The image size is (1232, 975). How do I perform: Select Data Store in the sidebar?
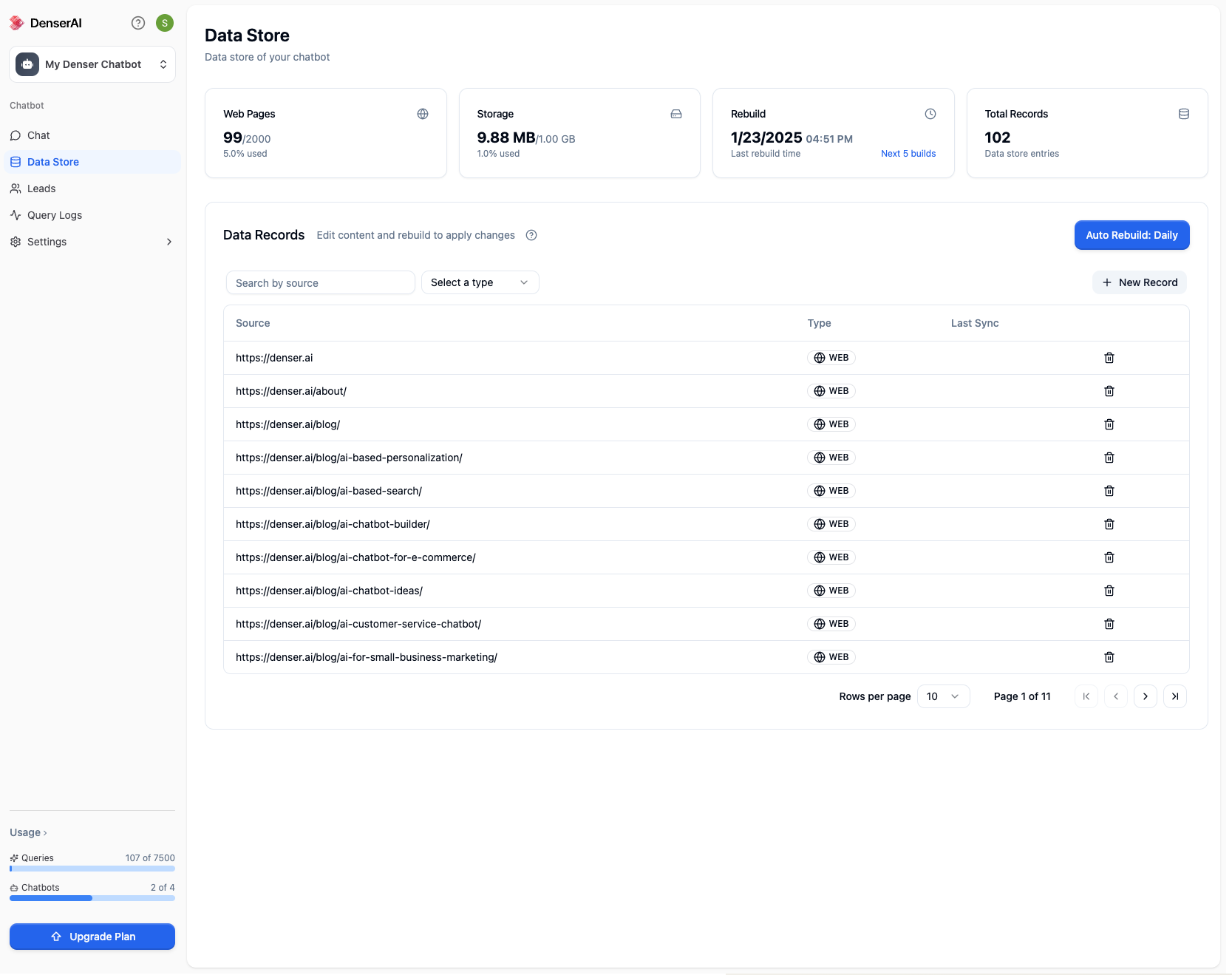[92, 162]
